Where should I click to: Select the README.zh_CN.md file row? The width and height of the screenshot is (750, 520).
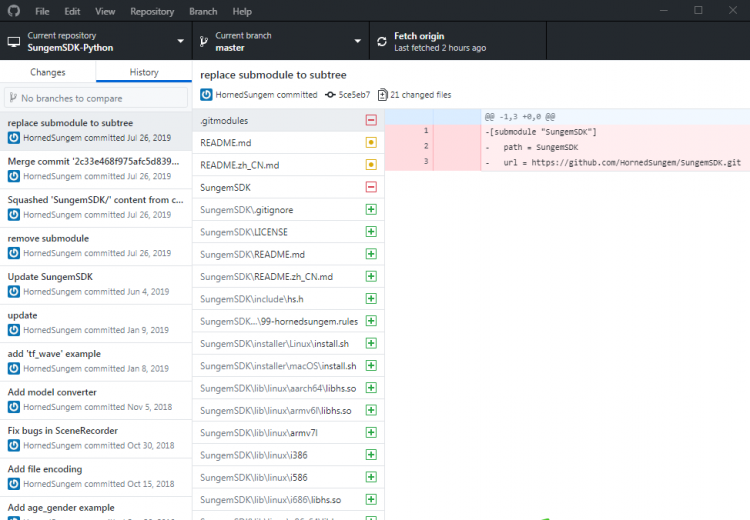pos(288,165)
